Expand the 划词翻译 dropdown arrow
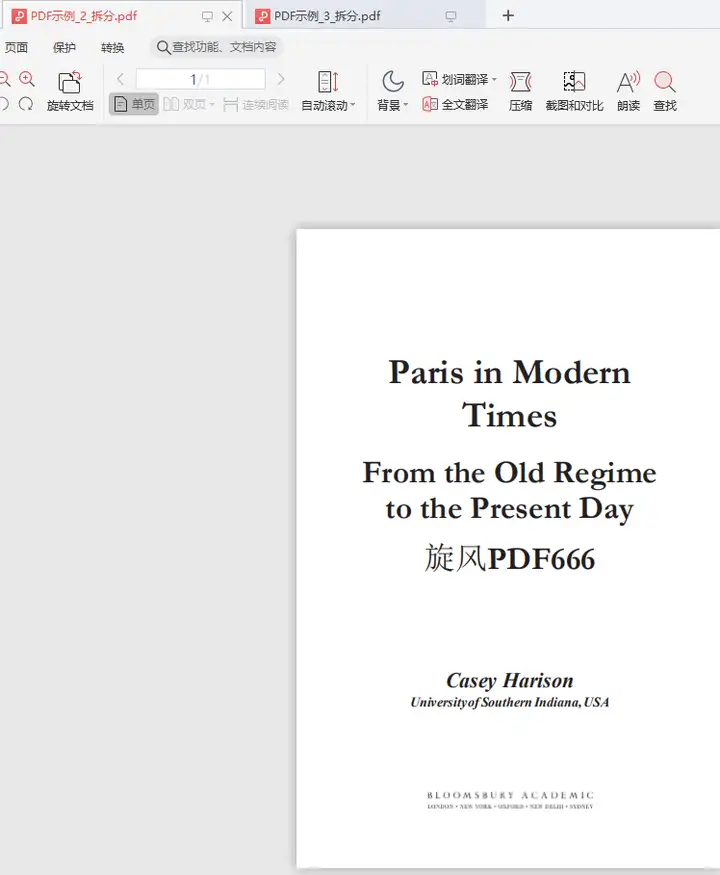 (x=494, y=79)
